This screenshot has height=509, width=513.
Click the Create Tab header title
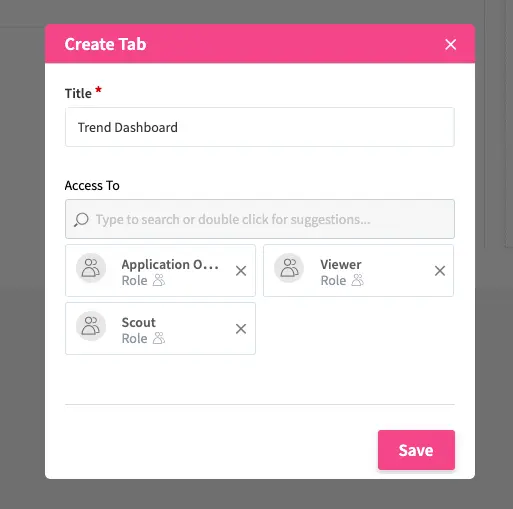click(x=105, y=44)
